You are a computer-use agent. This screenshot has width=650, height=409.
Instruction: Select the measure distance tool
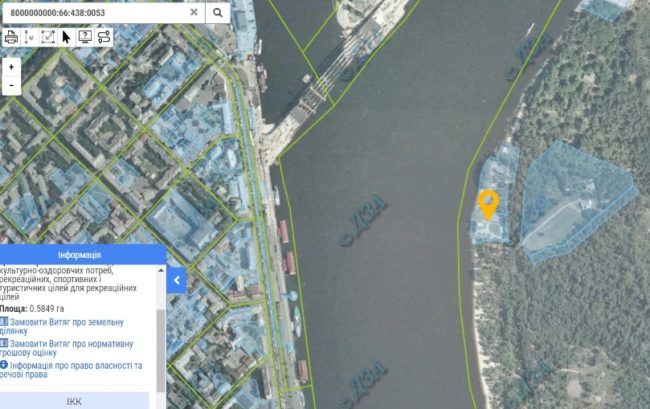click(30, 37)
